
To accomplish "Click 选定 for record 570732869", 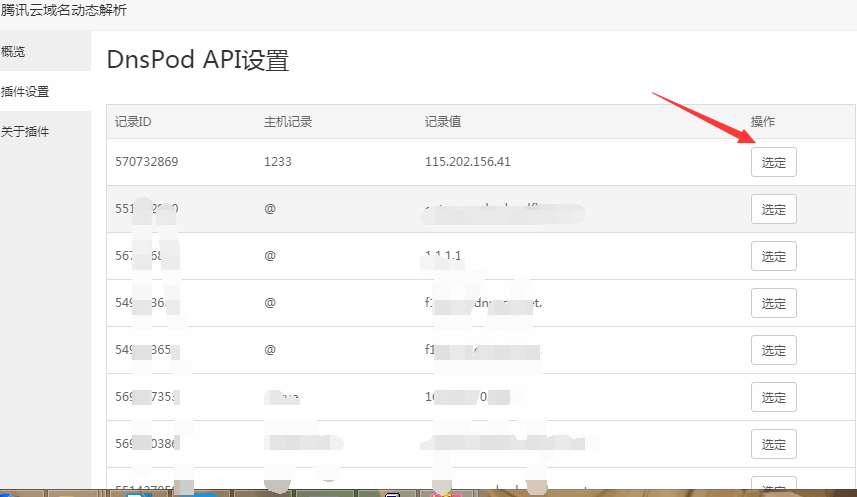I will coord(773,162).
